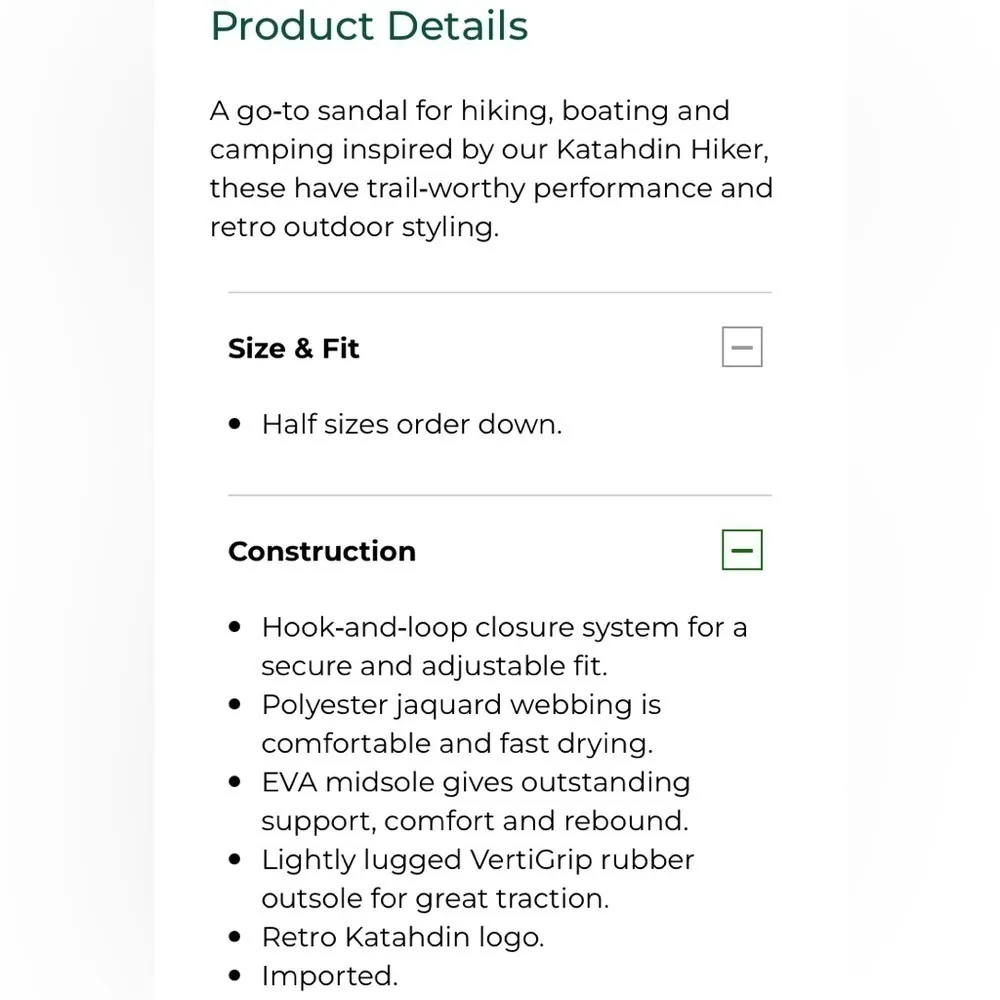Viewport: 1000px width, 1000px height.
Task: Click 'secure and adjustable fit' text line
Action: pyautogui.click(x=434, y=666)
